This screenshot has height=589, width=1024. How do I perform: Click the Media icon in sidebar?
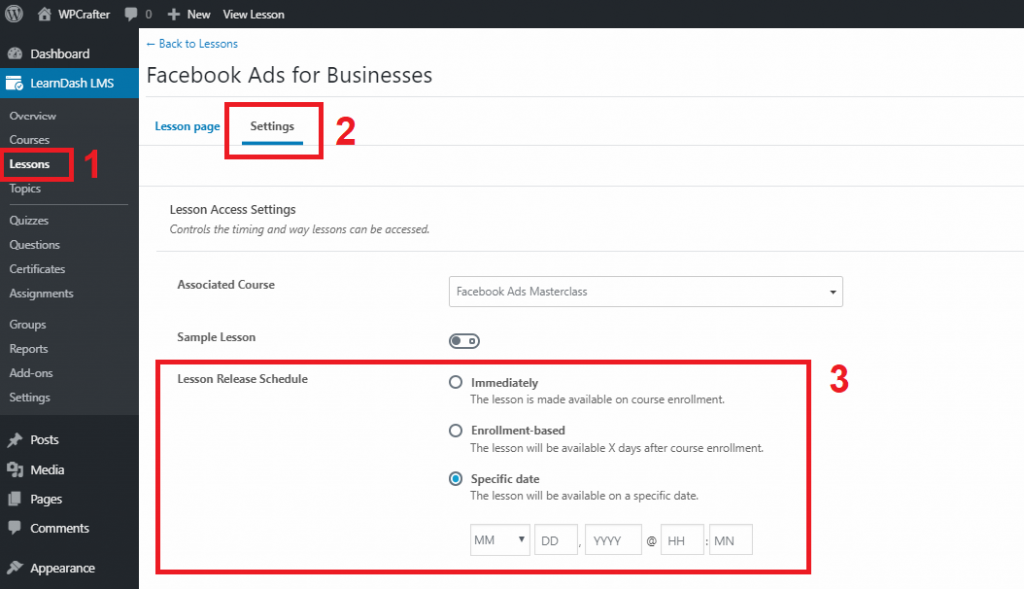click(14, 470)
